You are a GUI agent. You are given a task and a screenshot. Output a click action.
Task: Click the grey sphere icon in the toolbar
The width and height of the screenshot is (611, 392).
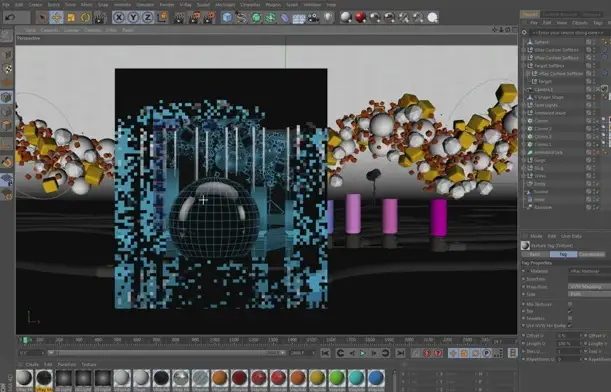click(346, 18)
